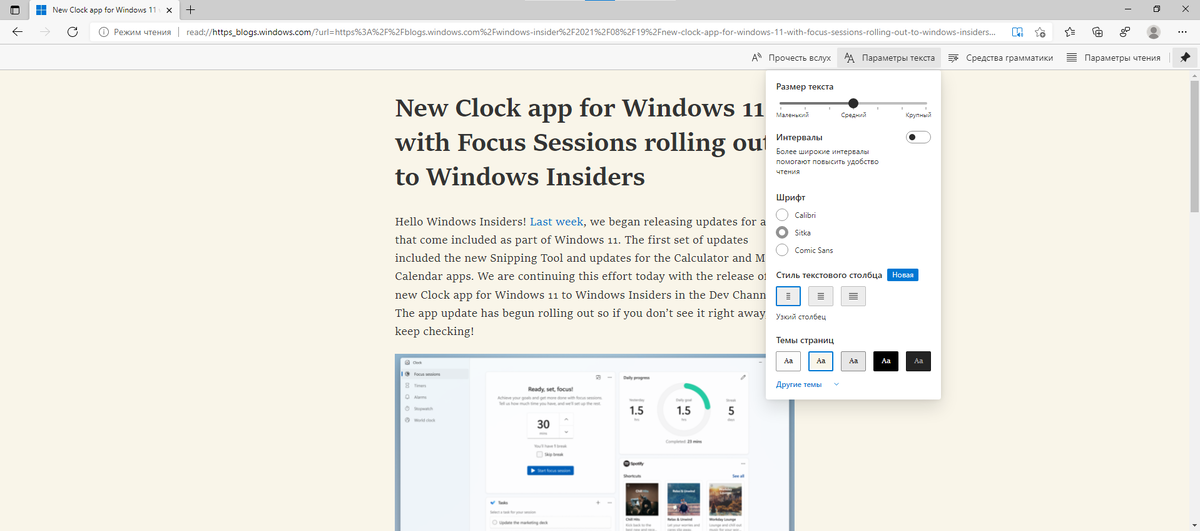Select the white page theme

click(x=788, y=360)
